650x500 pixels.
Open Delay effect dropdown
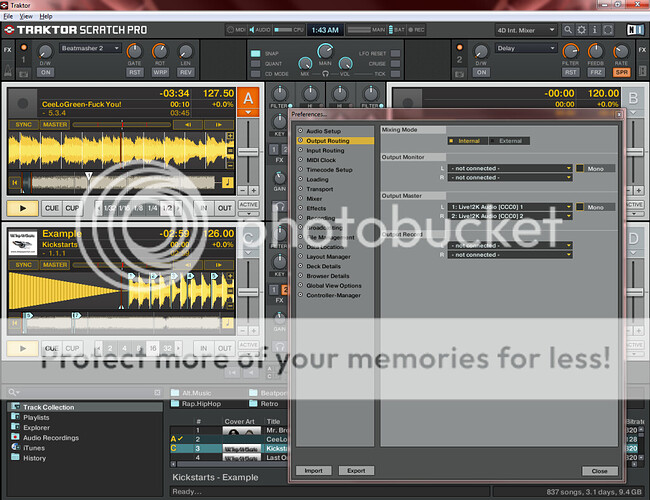(526, 48)
